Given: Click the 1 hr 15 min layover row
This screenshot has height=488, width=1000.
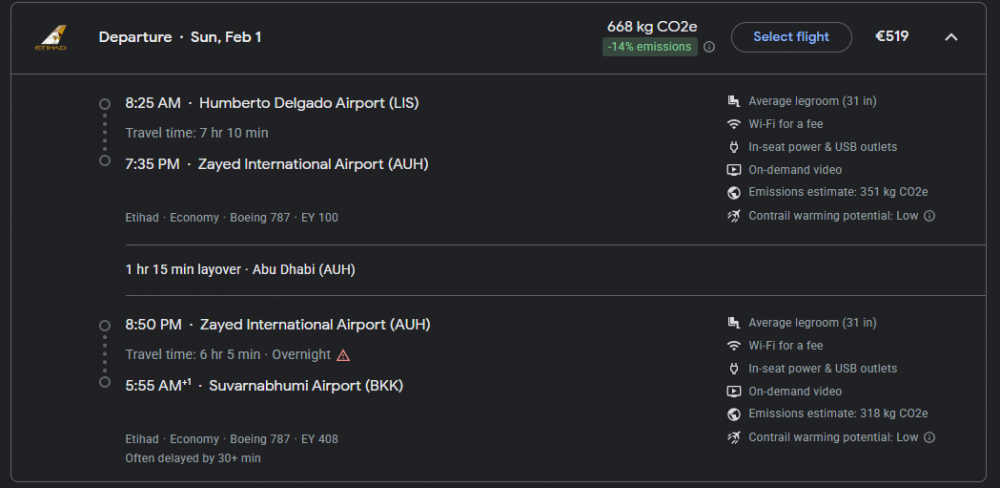Looking at the screenshot, I should click(x=240, y=270).
